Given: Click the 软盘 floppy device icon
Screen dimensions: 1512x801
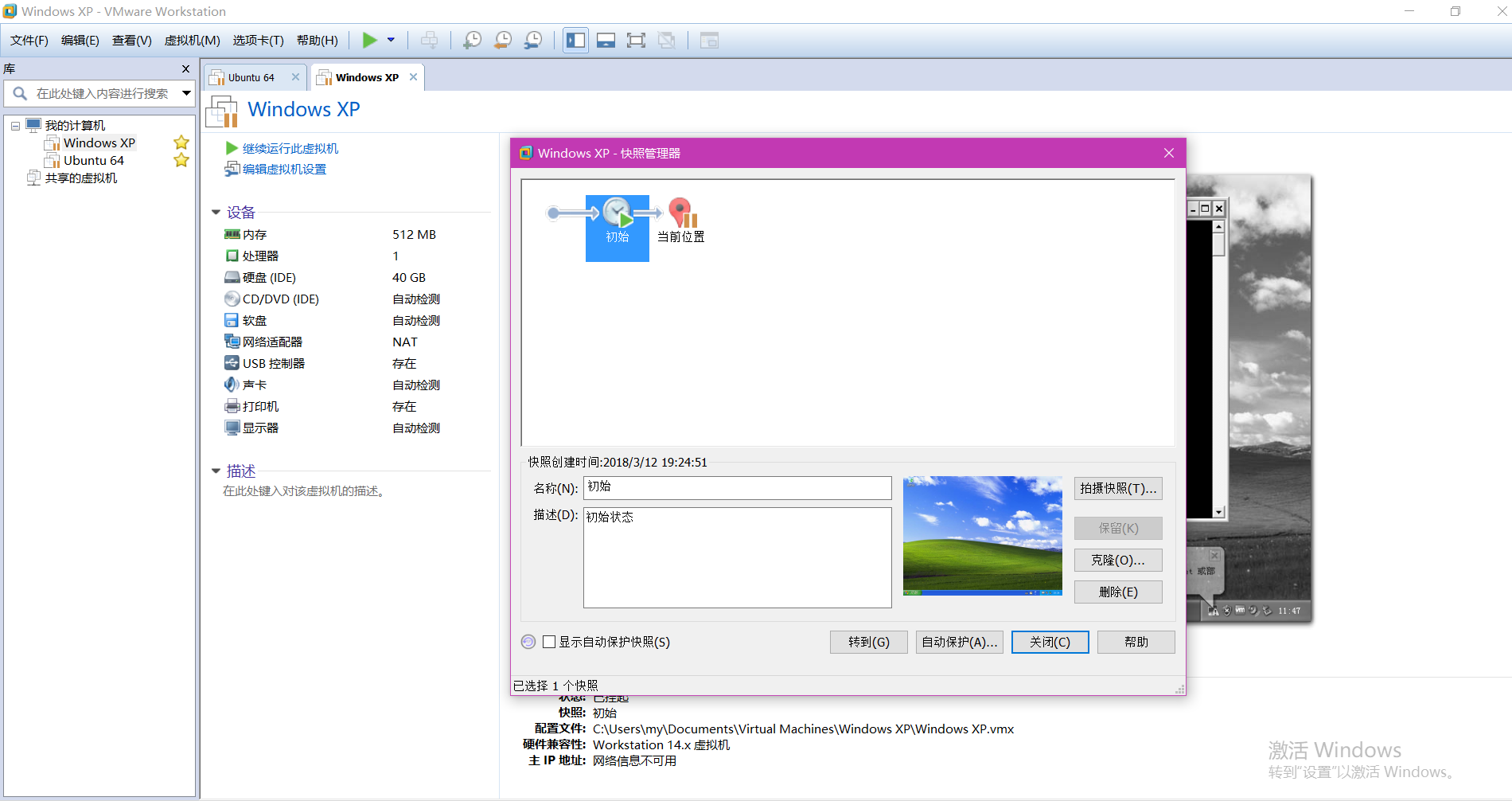Looking at the screenshot, I should [x=232, y=321].
